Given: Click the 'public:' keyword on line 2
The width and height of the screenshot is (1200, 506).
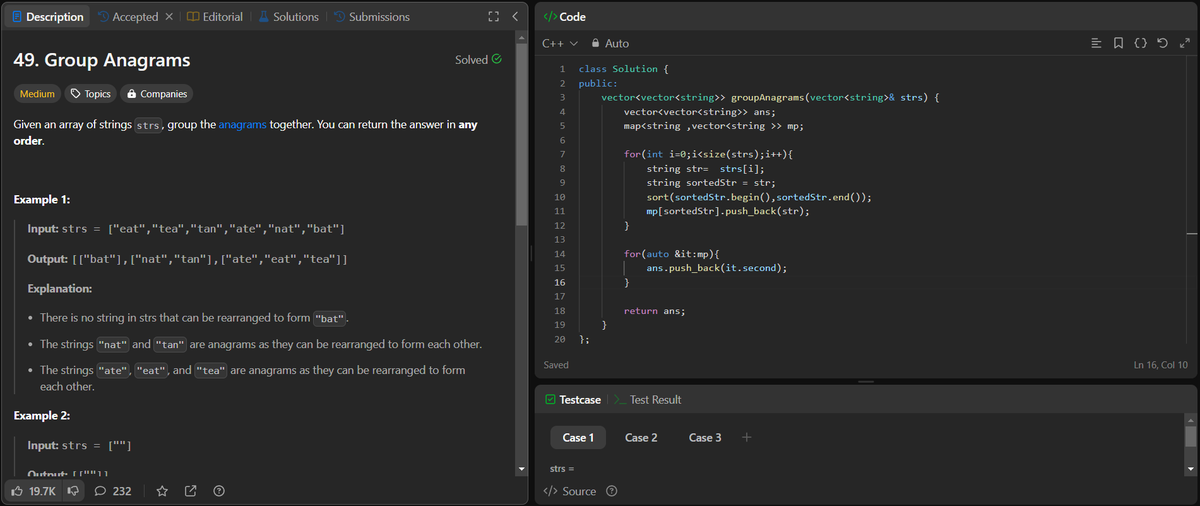Looking at the screenshot, I should coord(599,83).
